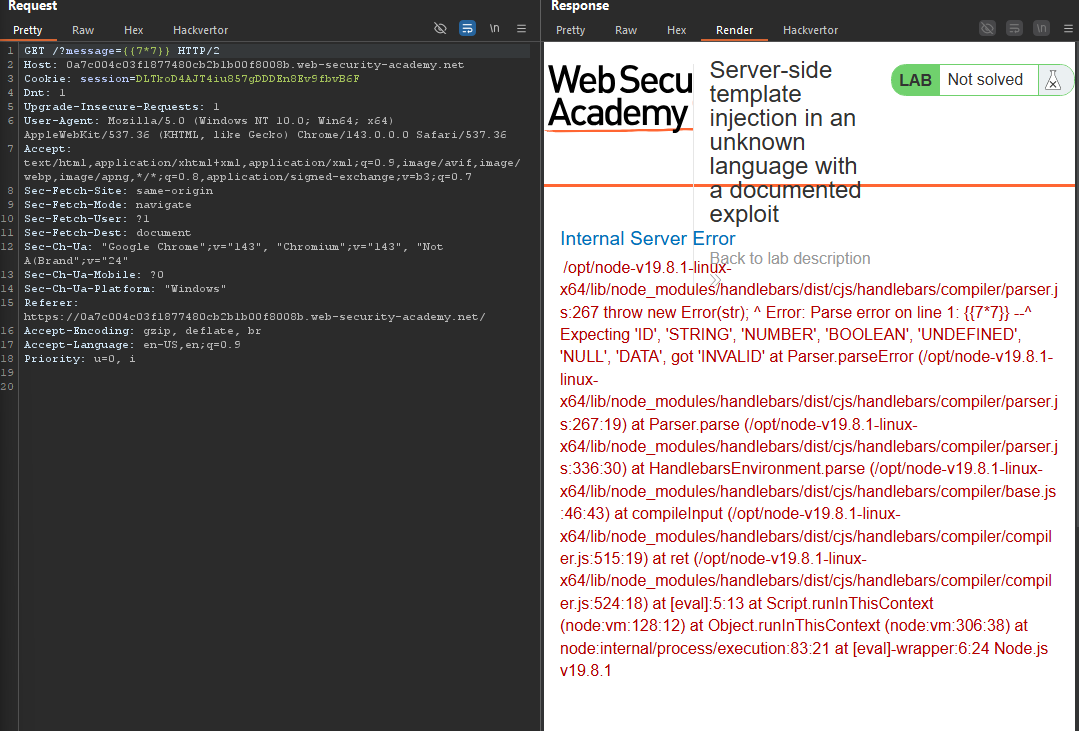
Task: Click the Not solved status label
Action: (x=985, y=80)
